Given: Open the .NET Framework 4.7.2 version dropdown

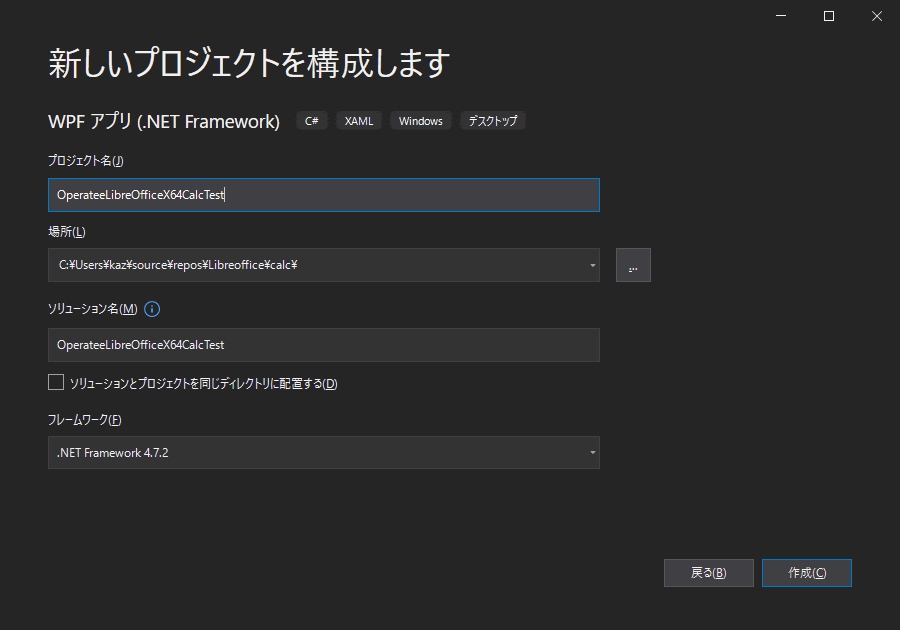Looking at the screenshot, I should click(x=324, y=453).
